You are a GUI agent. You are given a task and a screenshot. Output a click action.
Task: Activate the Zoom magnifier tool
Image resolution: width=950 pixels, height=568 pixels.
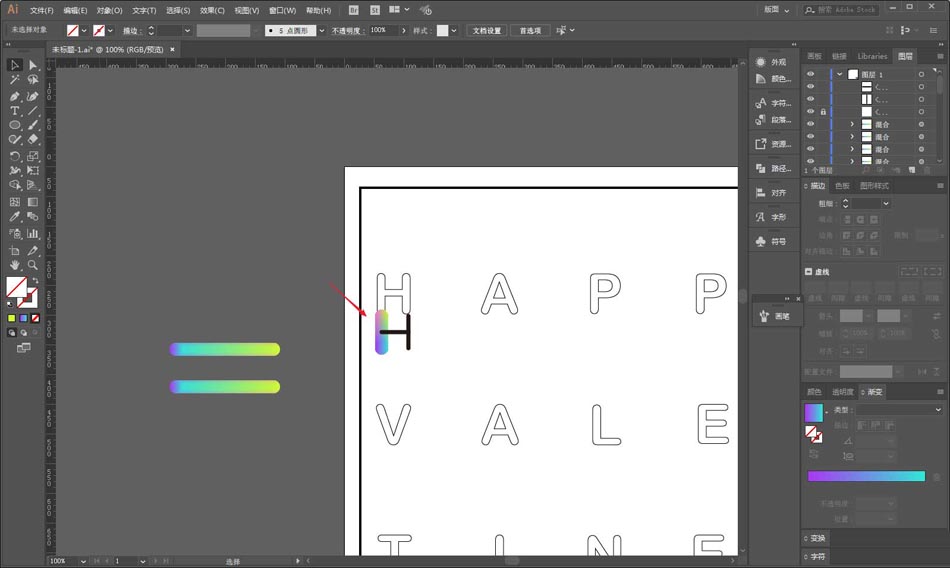(33, 265)
